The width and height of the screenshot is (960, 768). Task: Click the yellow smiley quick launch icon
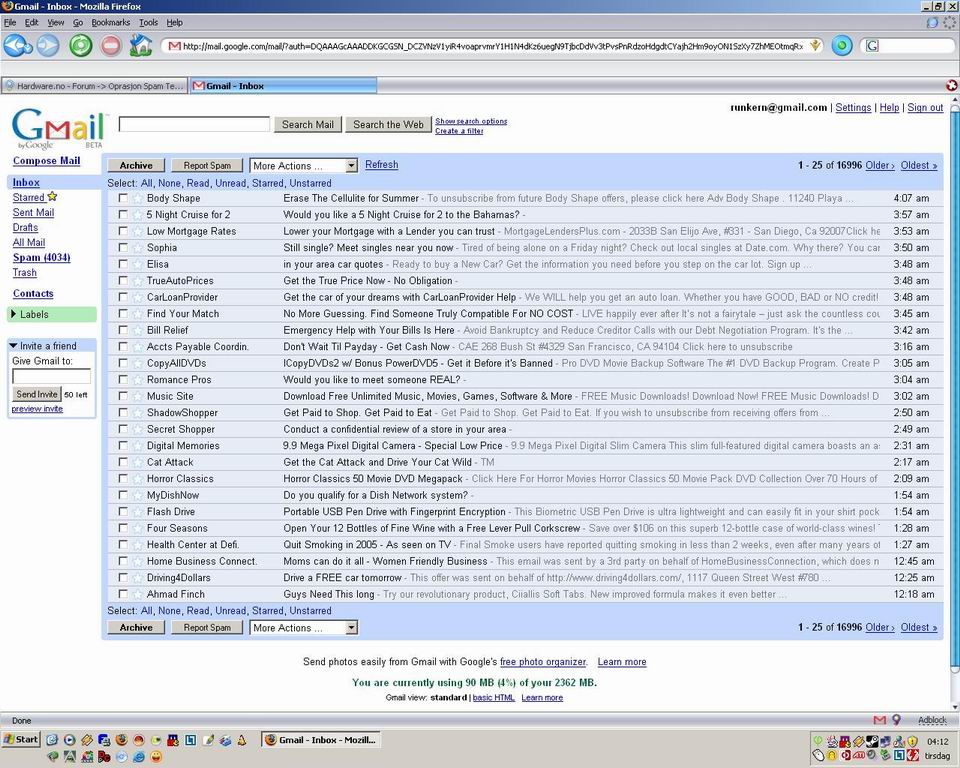(156, 757)
